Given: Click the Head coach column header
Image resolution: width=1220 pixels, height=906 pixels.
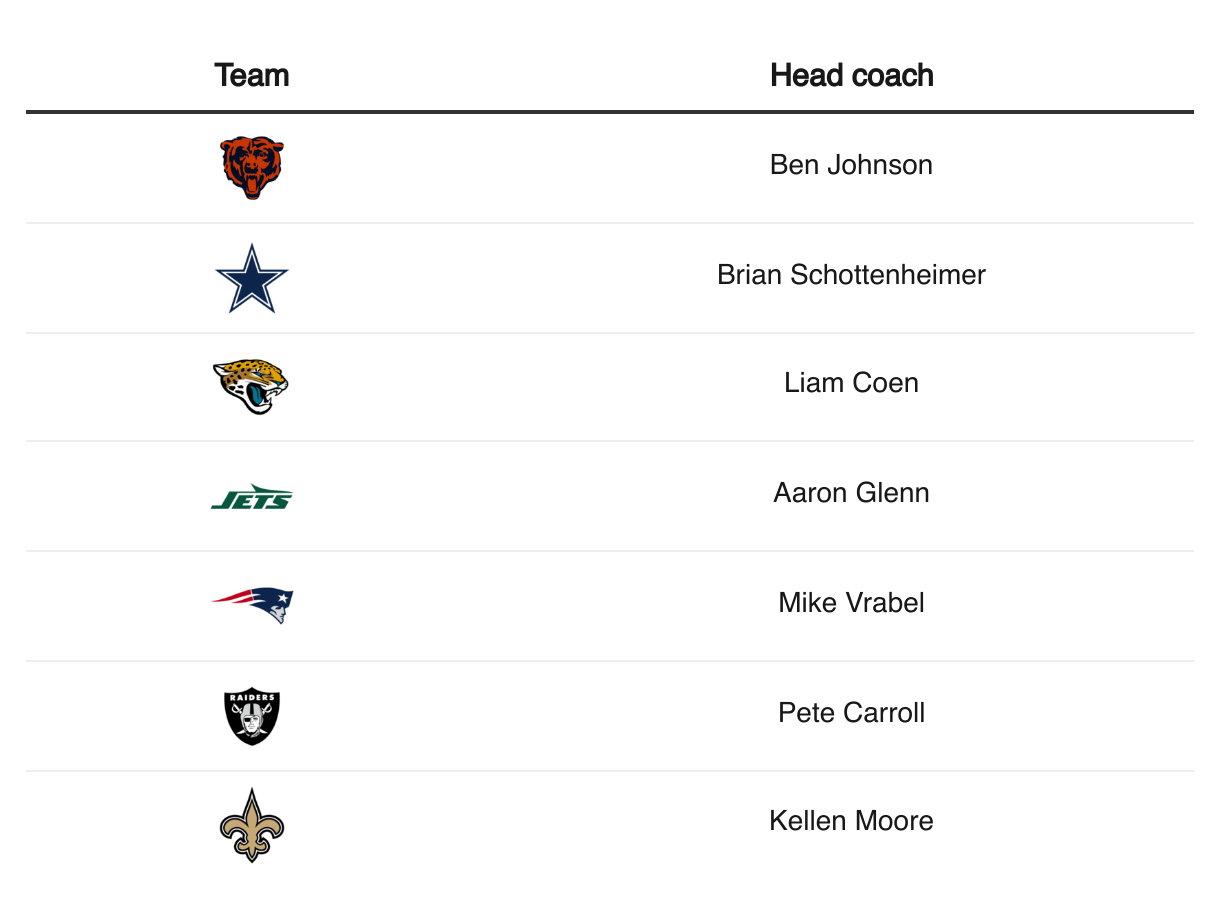Looking at the screenshot, I should (852, 76).
